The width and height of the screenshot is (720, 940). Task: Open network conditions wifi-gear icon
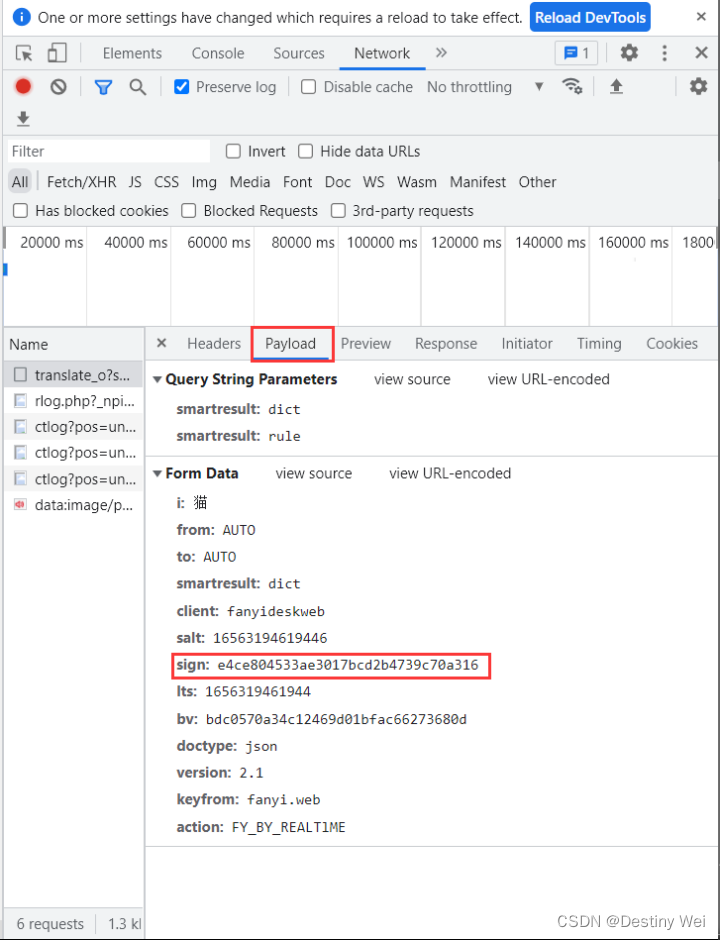pos(572,86)
